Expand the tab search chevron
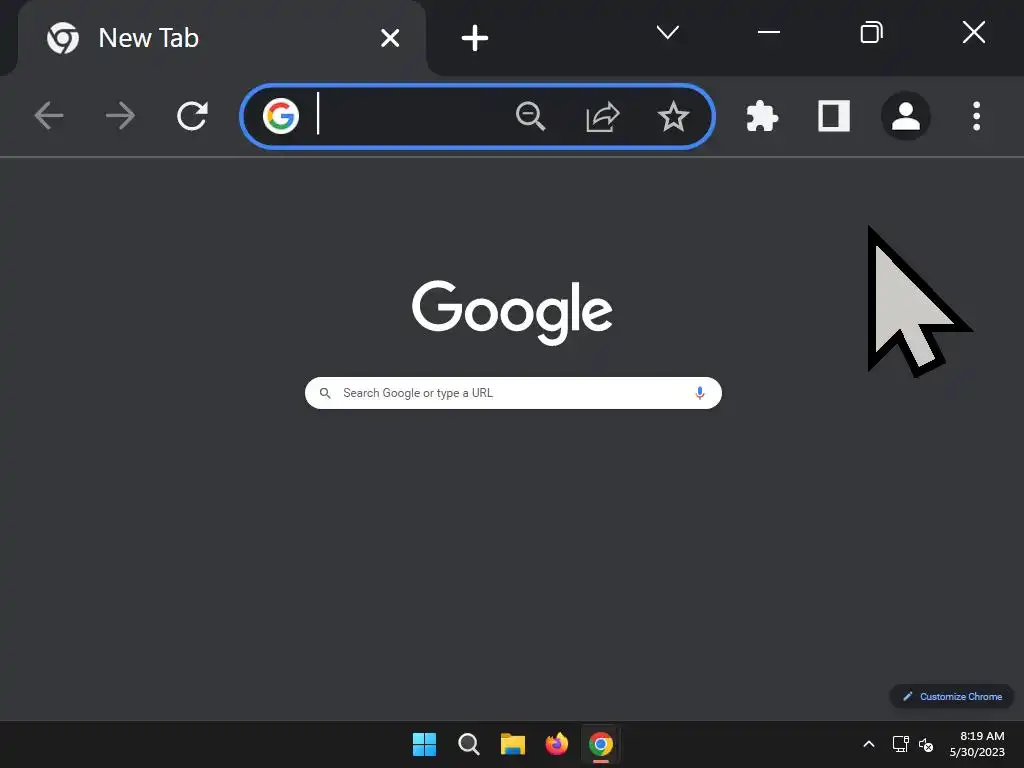Screen dimensions: 1024x768 667,32
